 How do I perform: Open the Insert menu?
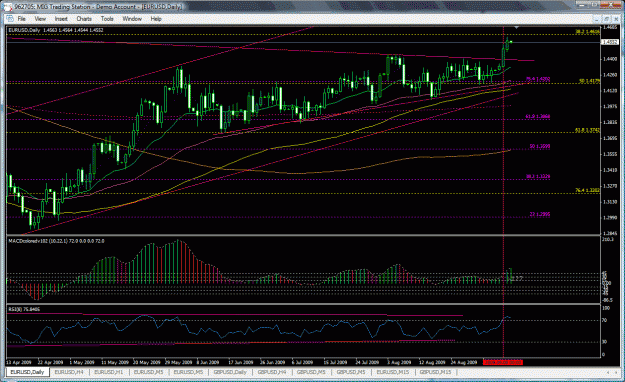(x=61, y=19)
